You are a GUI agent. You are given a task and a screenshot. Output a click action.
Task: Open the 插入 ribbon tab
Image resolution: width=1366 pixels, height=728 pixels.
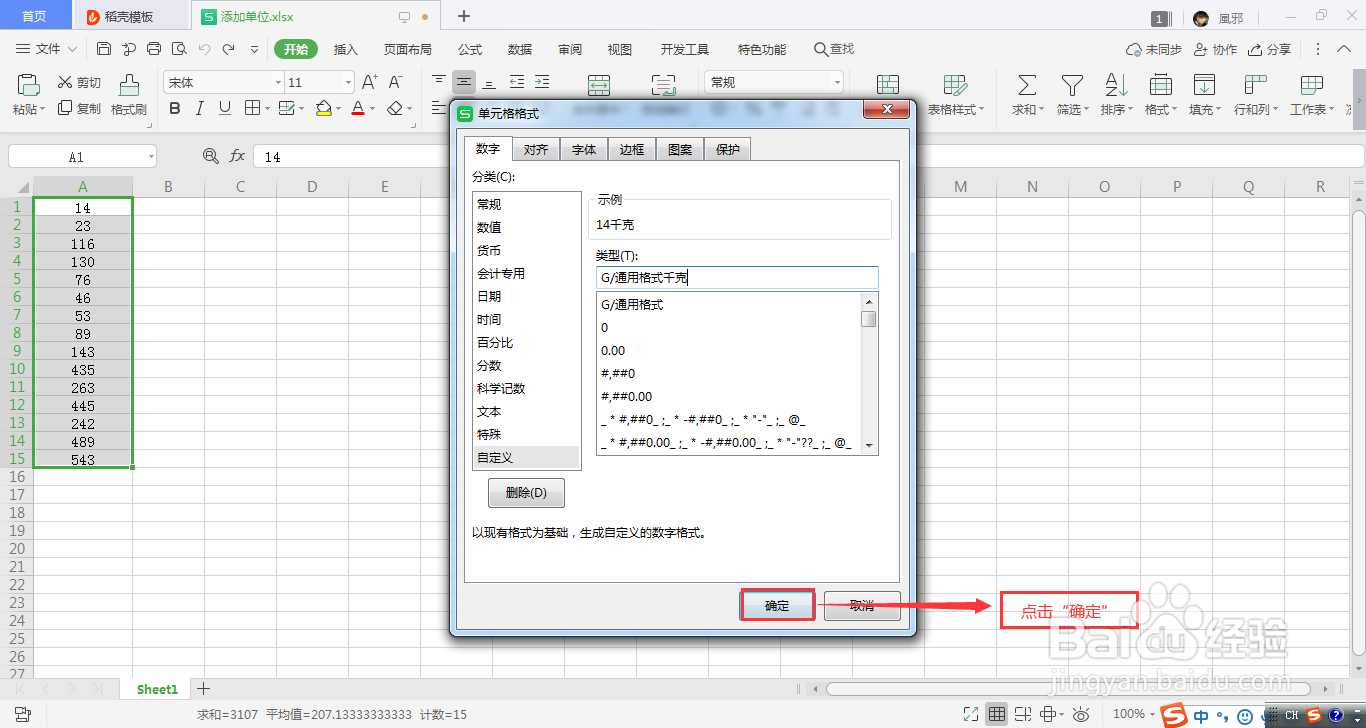click(345, 48)
